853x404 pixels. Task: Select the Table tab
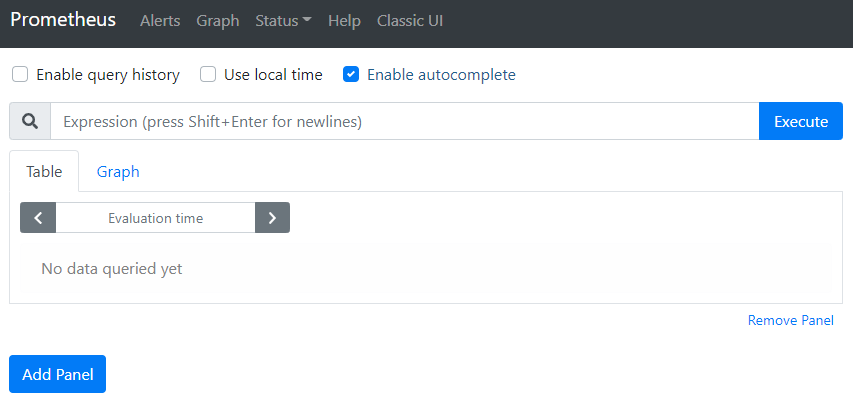point(44,171)
